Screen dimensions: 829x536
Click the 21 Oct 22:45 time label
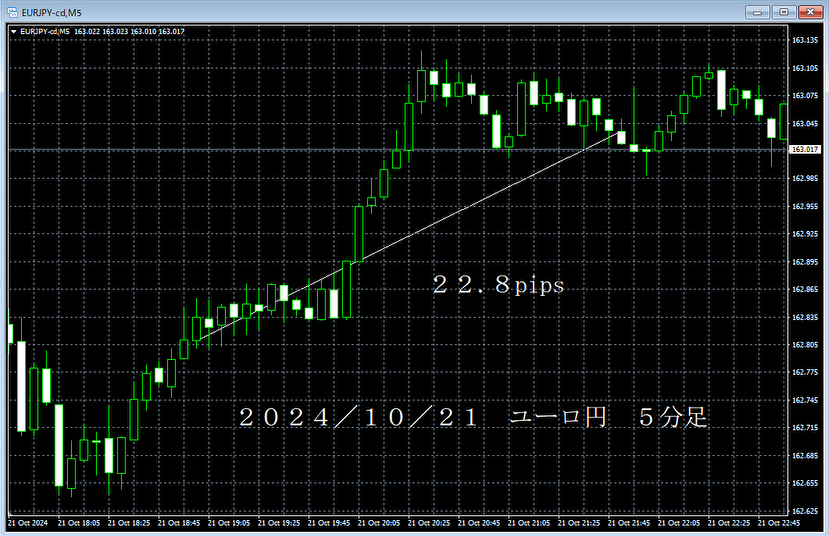(x=779, y=523)
